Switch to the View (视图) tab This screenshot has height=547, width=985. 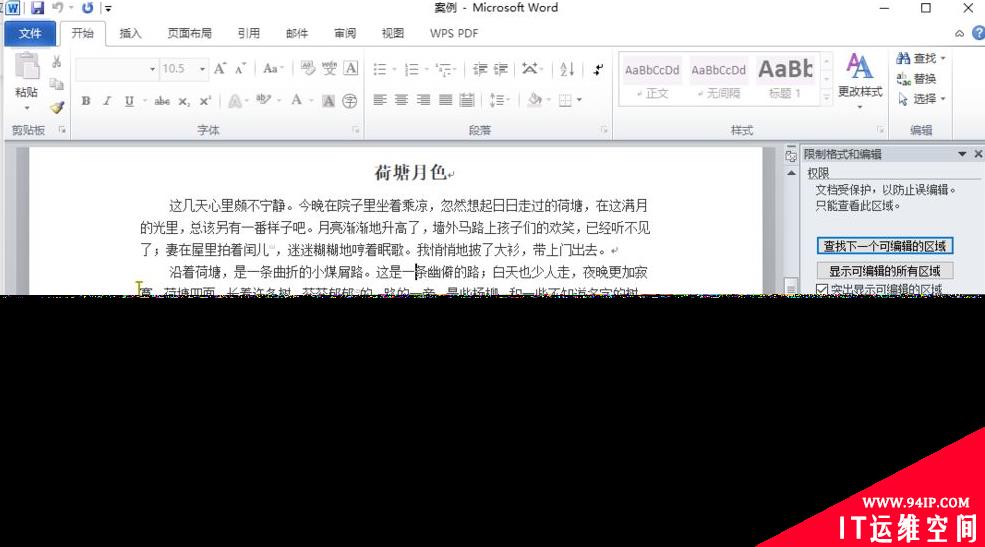(x=393, y=33)
